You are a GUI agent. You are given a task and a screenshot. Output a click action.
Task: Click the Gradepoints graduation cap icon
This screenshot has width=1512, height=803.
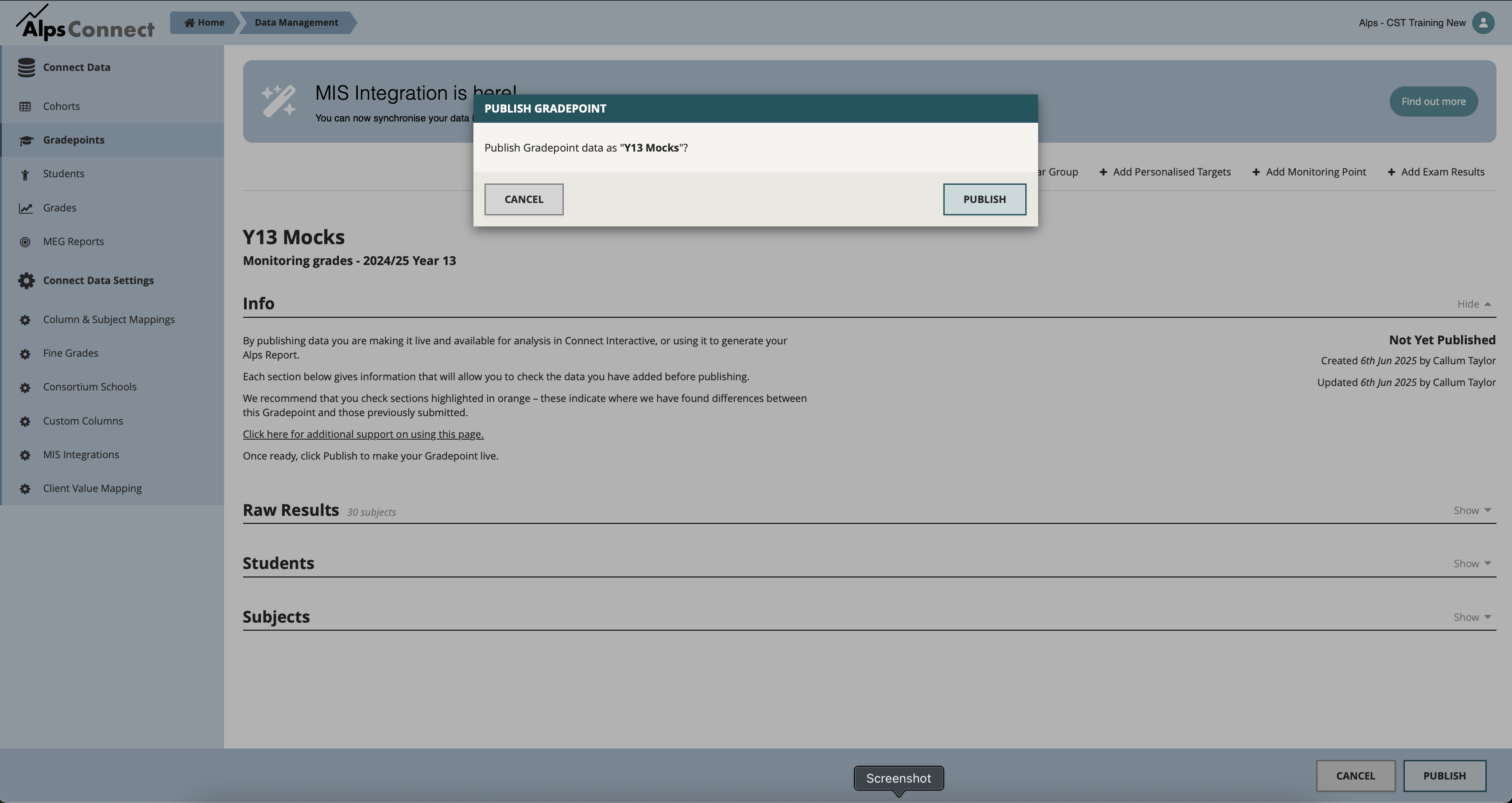(x=26, y=140)
